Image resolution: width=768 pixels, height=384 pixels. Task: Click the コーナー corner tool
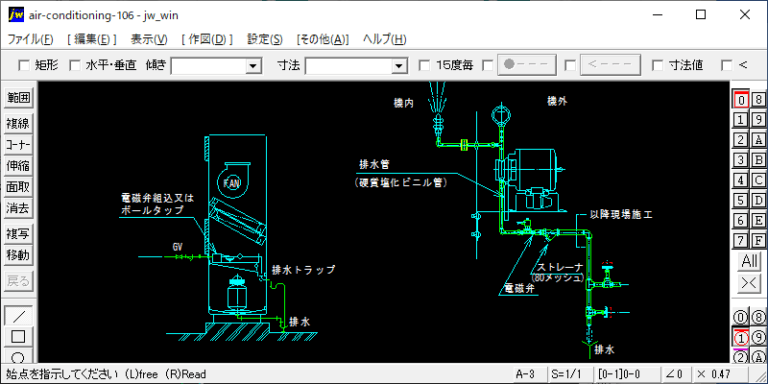pyautogui.click(x=19, y=145)
